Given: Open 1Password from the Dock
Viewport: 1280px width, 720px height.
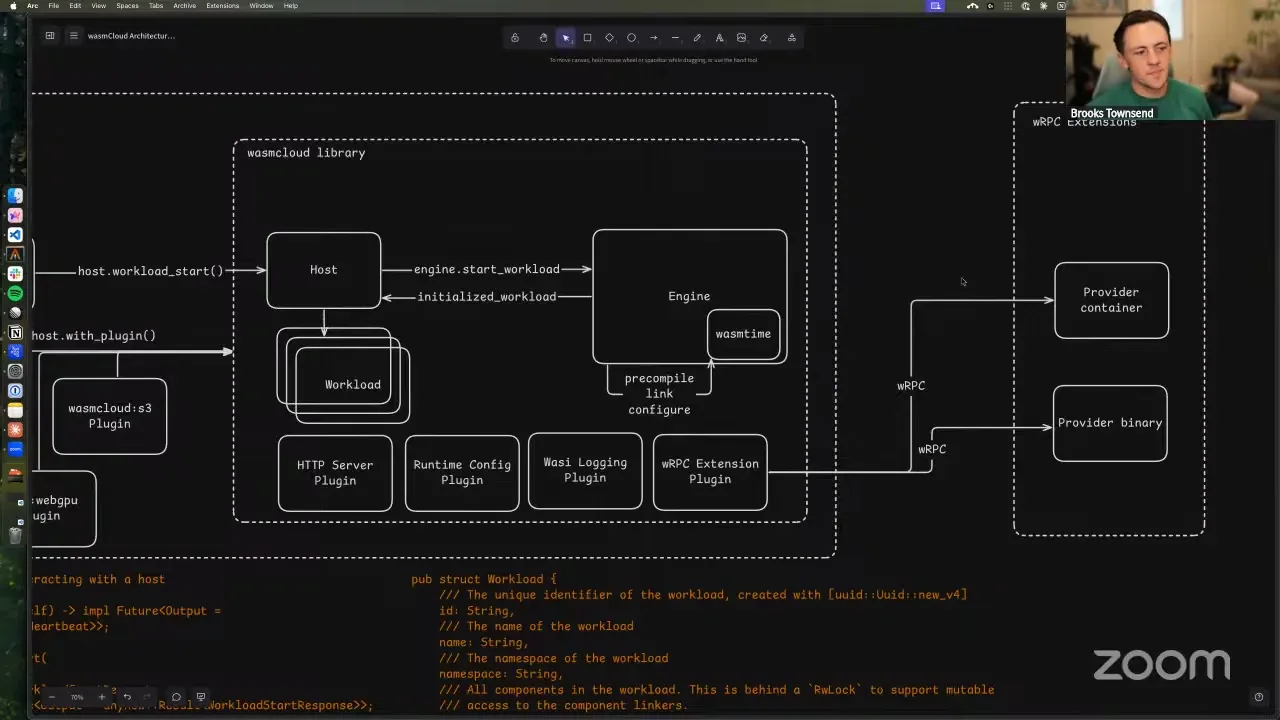Looking at the screenshot, I should (15, 391).
